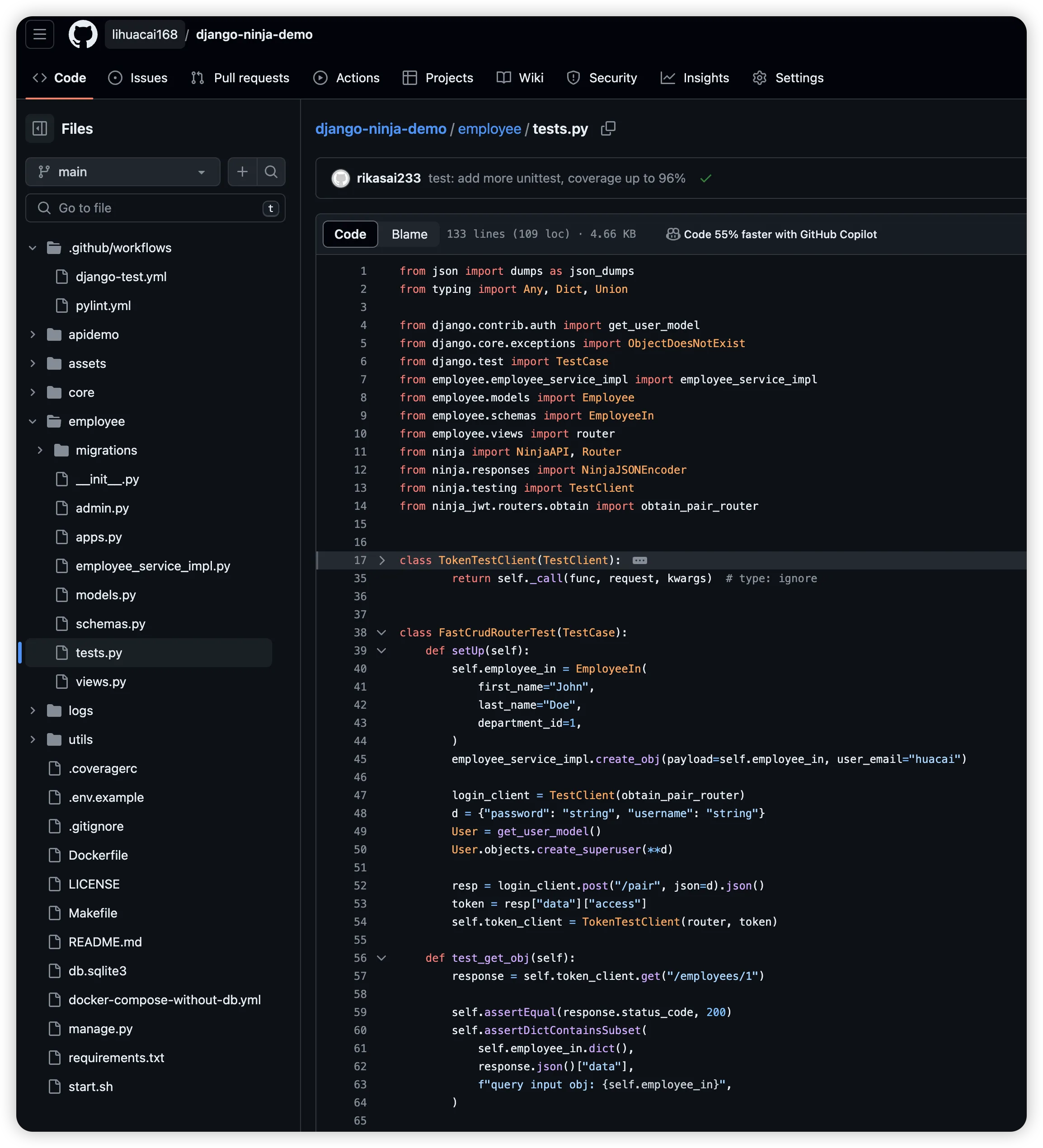Viewport: 1043px width, 1148px height.
Task: Expand the apidemo folder
Action: (33, 334)
